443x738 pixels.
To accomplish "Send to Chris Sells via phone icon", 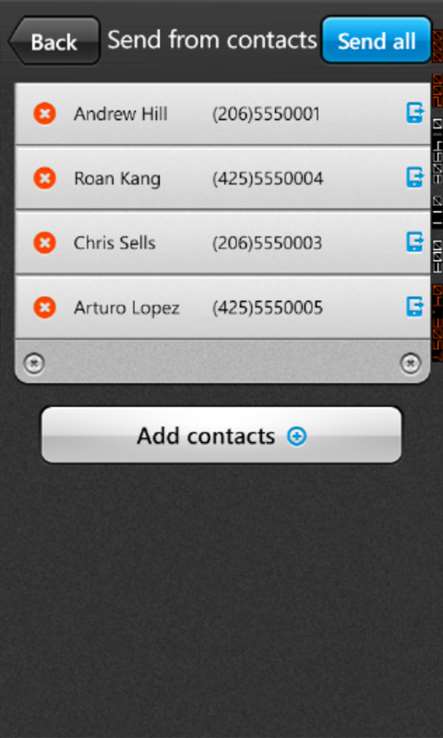I will pyautogui.click(x=415, y=242).
